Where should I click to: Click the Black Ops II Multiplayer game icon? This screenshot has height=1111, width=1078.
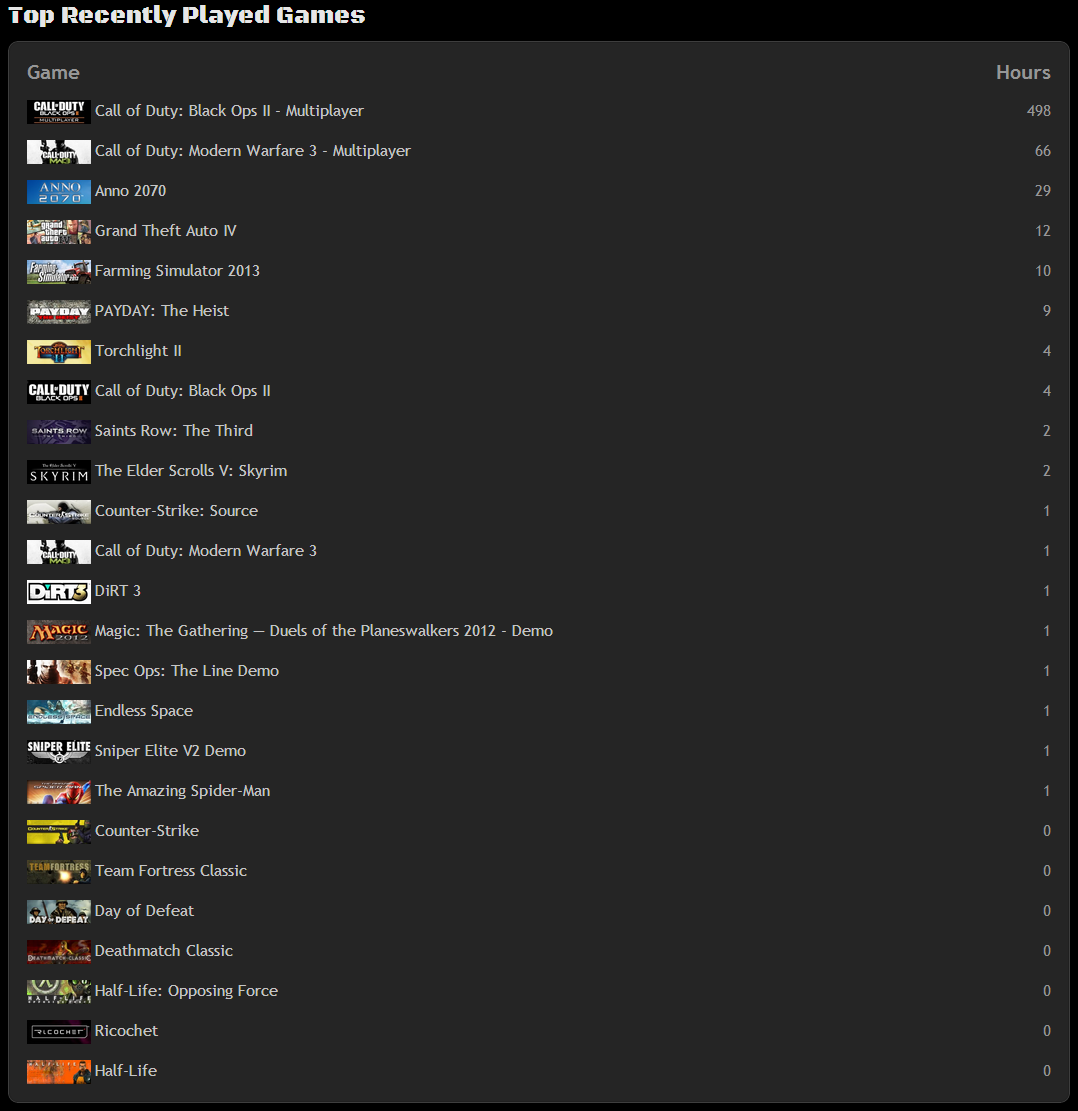pos(59,111)
